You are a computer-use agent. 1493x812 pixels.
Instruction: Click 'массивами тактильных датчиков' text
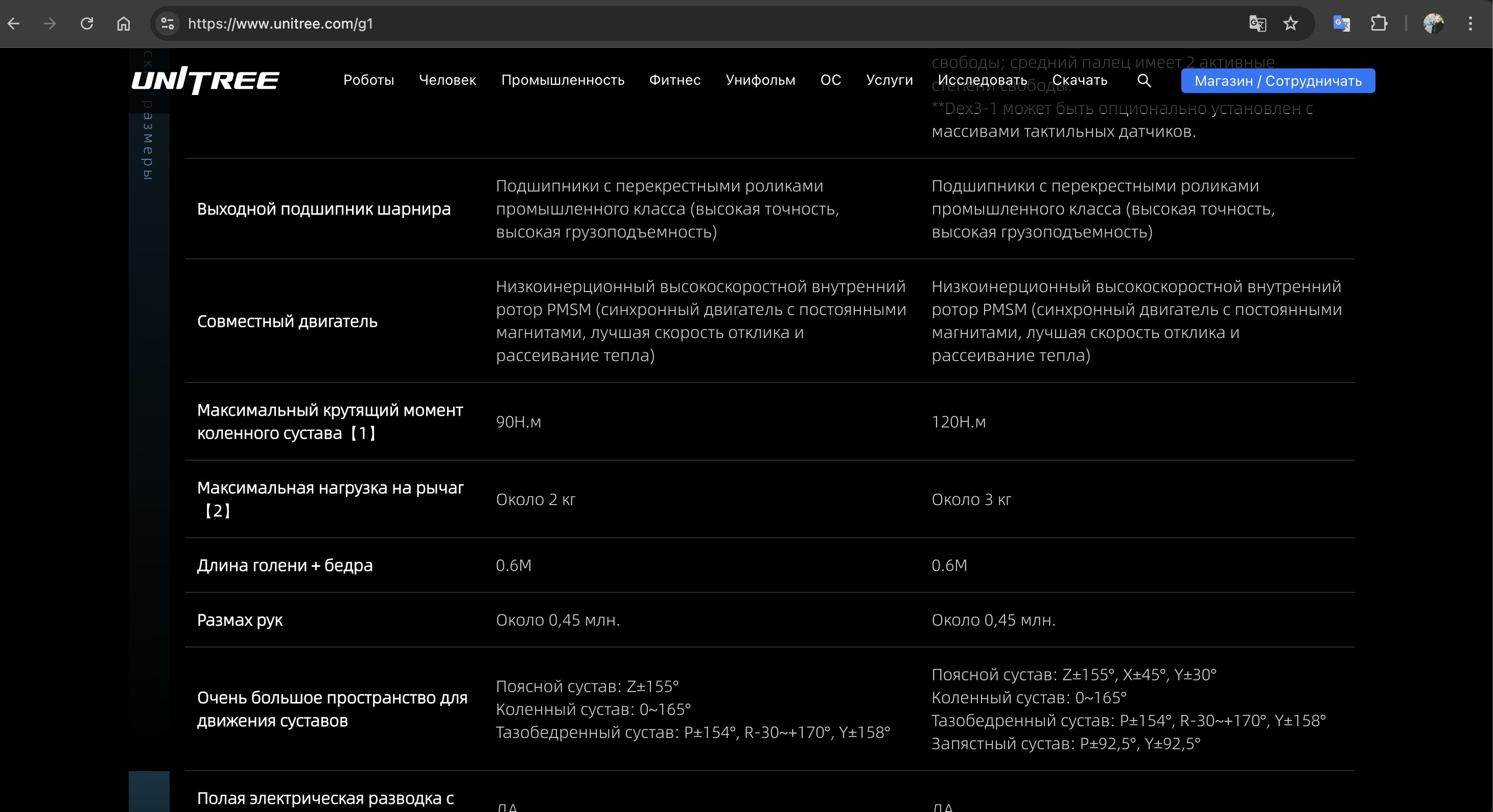tap(1063, 131)
